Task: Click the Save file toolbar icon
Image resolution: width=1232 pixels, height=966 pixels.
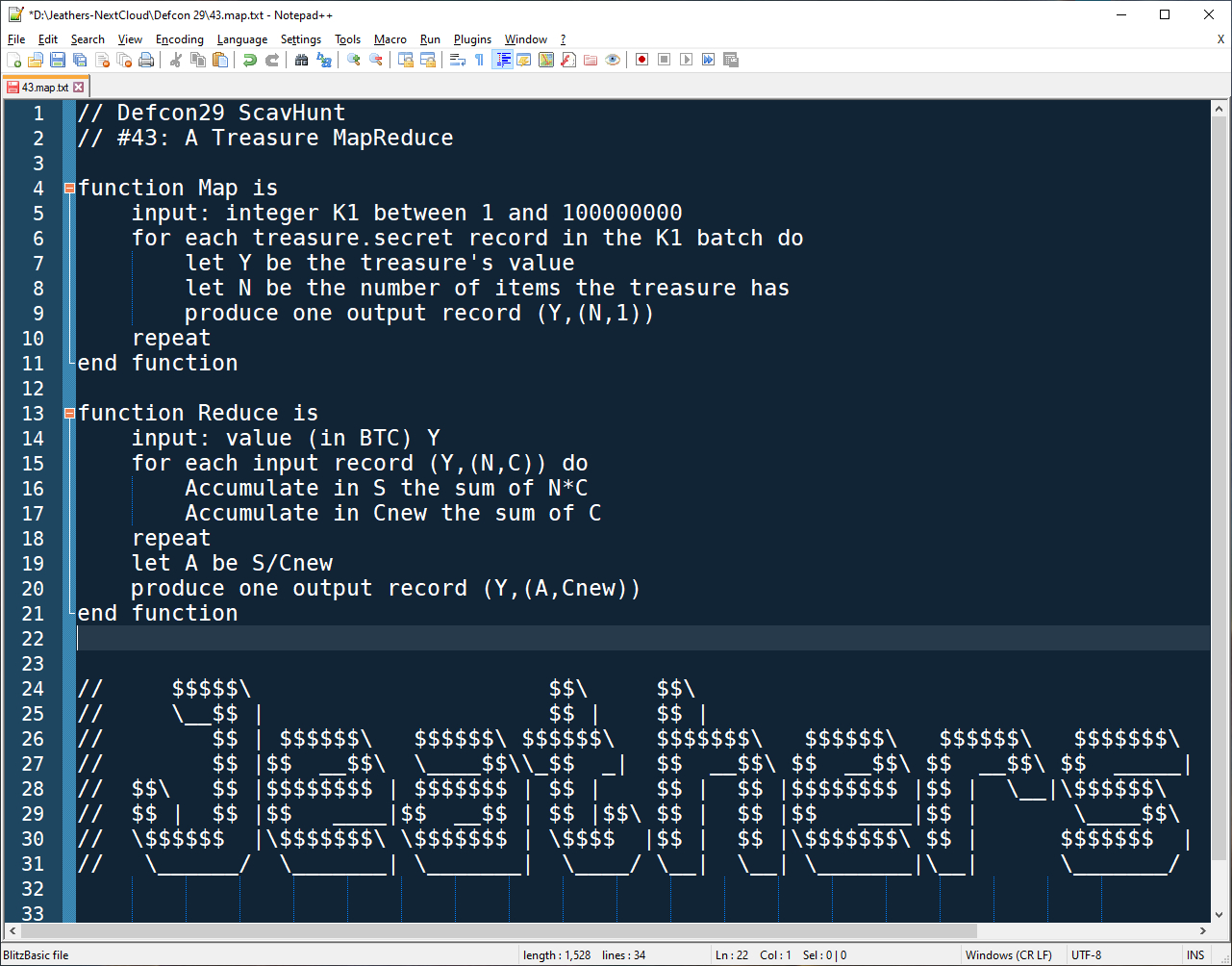Action: (57, 60)
